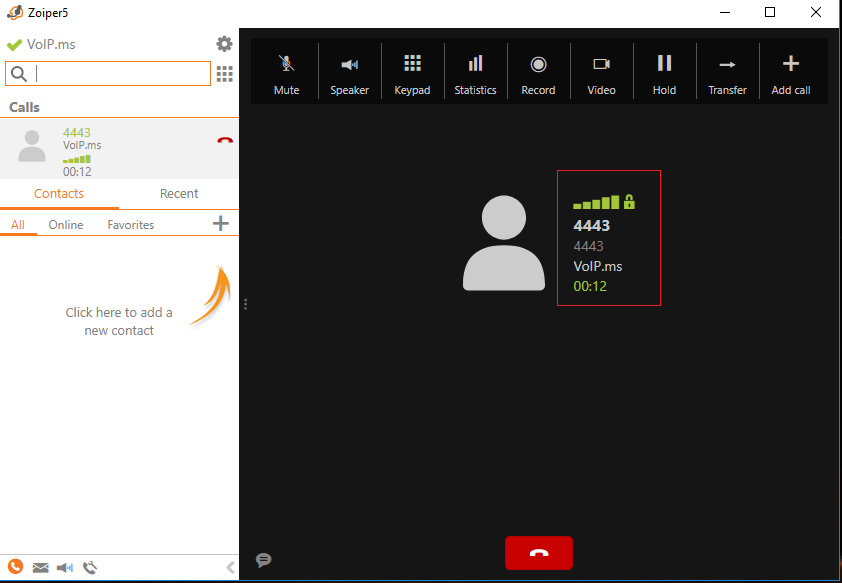Open the Keypad during the call
Image resolution: width=842 pixels, height=583 pixels.
coord(412,70)
